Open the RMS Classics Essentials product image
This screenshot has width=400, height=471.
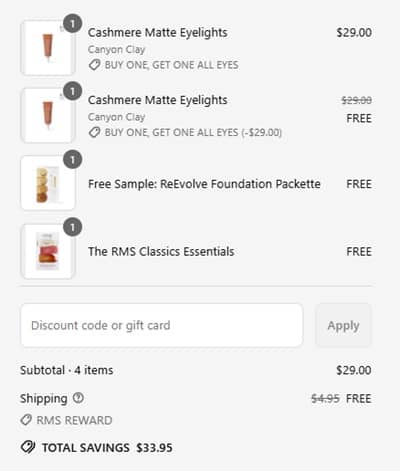[x=48, y=251]
